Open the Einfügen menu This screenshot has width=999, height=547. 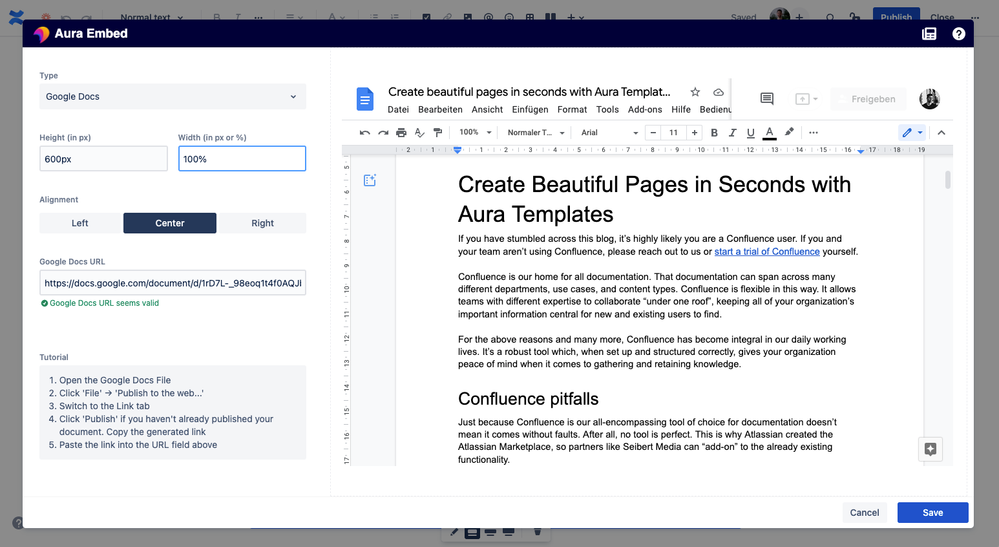529,110
